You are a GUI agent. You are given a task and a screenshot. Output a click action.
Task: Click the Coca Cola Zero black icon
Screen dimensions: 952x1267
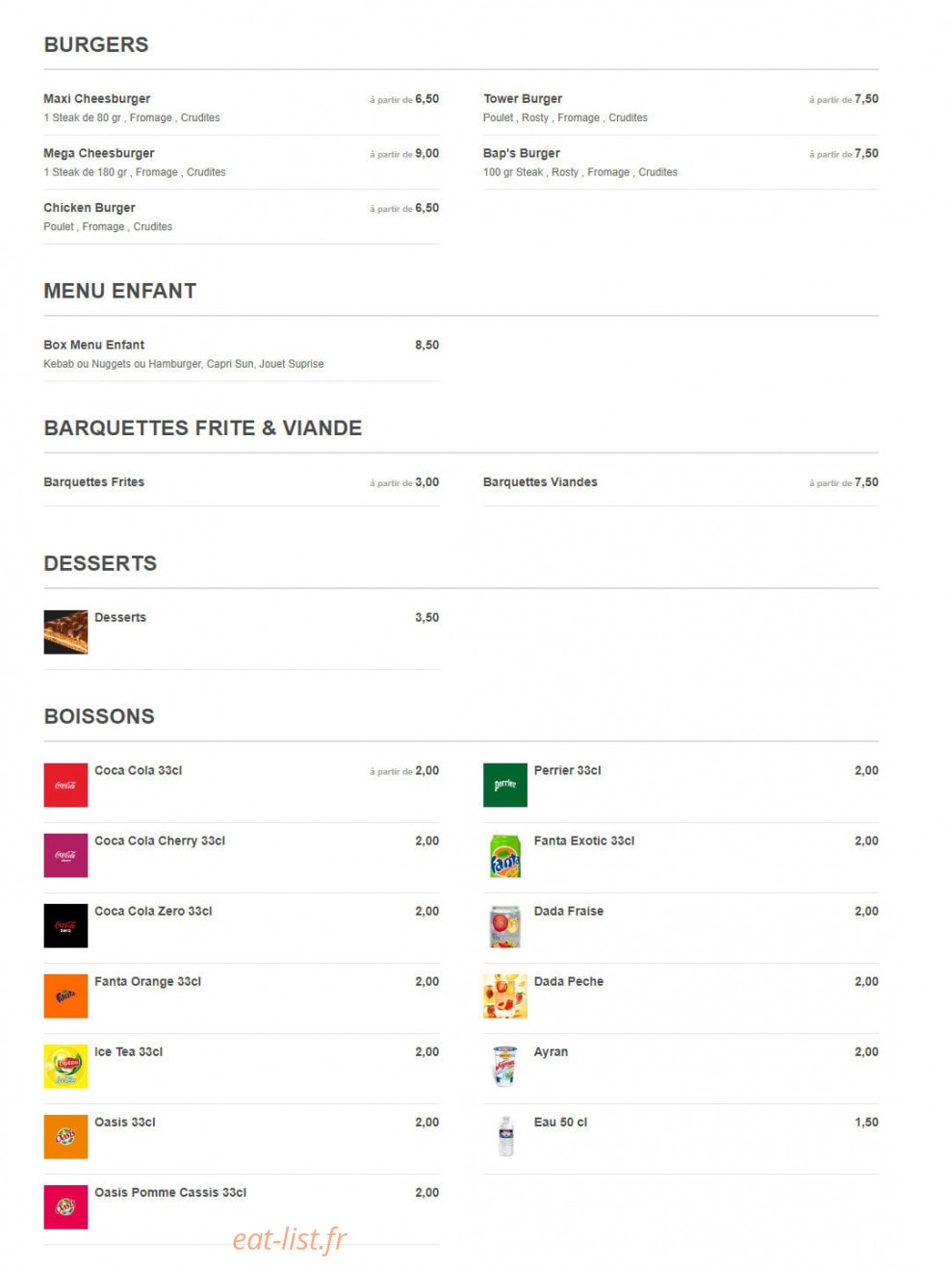point(65,925)
